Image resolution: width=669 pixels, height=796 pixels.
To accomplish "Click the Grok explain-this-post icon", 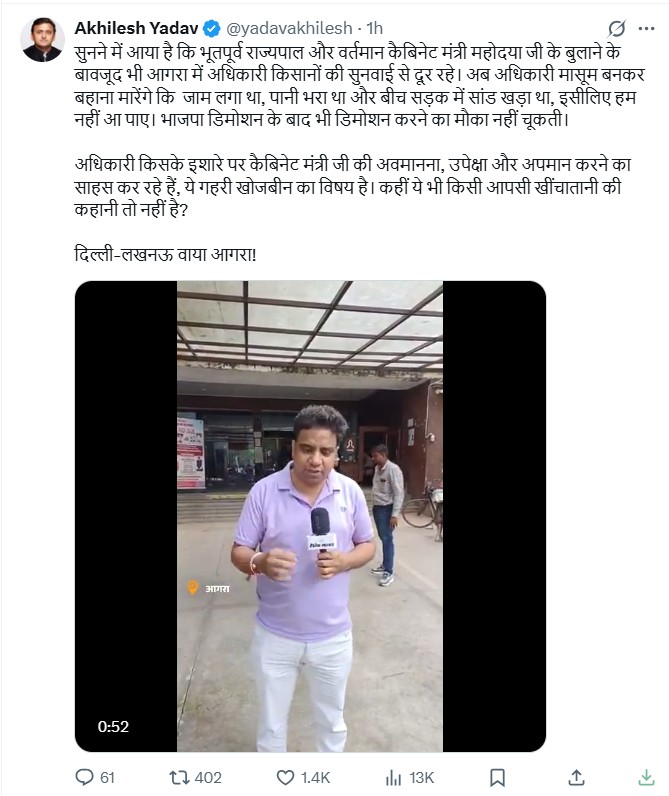I will 617,28.
